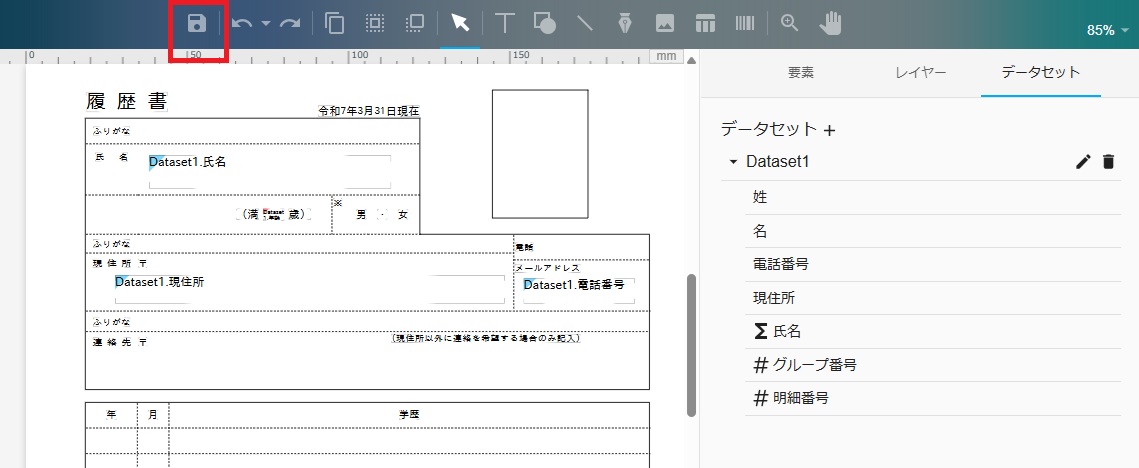Select the Text tool
Screen dimensions: 1139x468
click(x=505, y=23)
